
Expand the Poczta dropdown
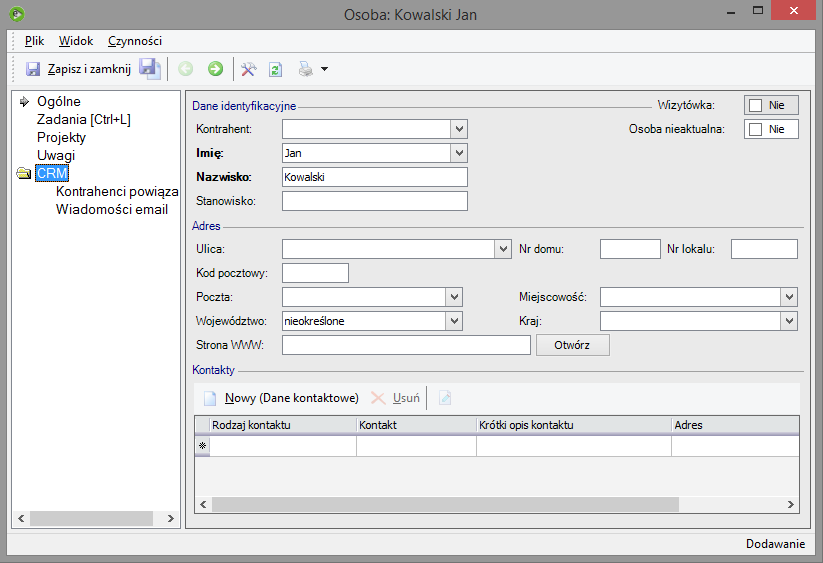454,297
